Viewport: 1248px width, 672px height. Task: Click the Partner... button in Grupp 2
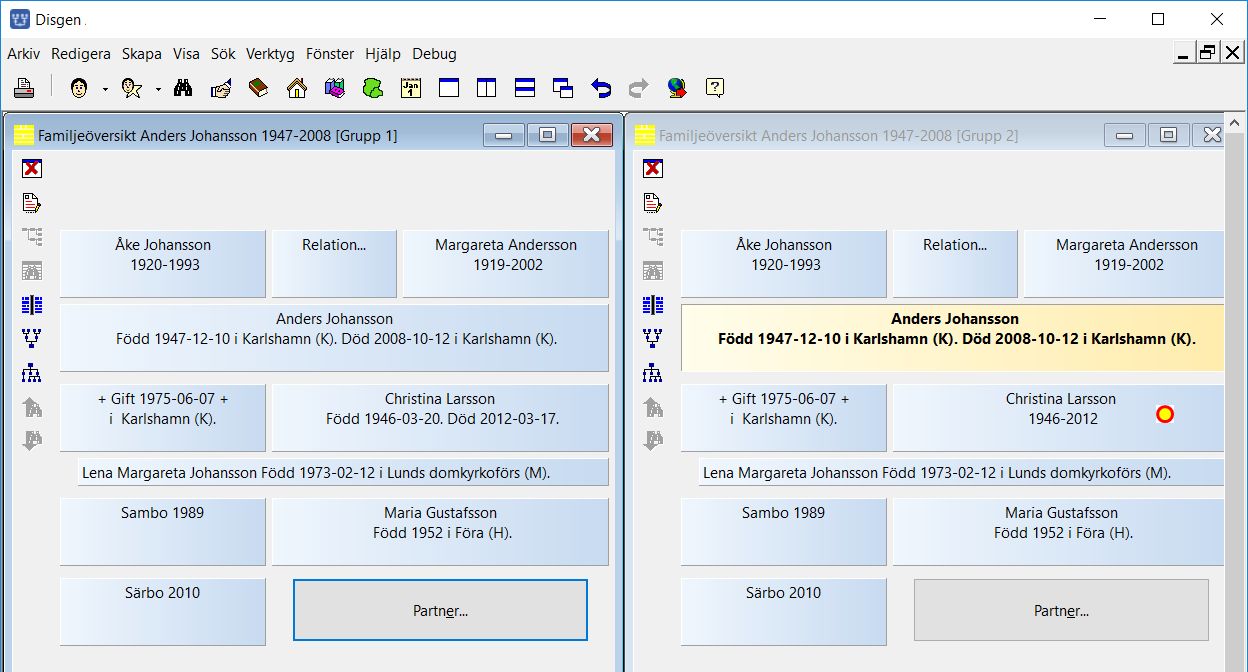(1061, 610)
